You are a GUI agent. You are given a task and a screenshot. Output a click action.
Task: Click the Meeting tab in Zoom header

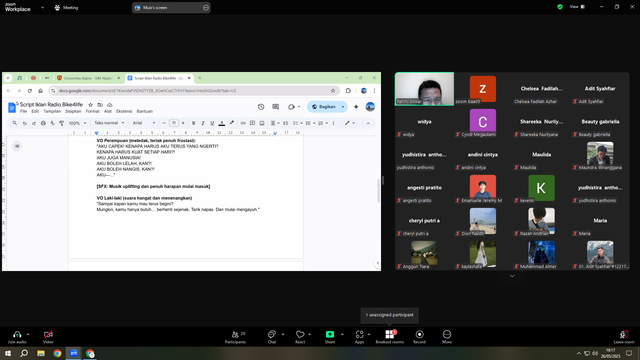point(66,7)
